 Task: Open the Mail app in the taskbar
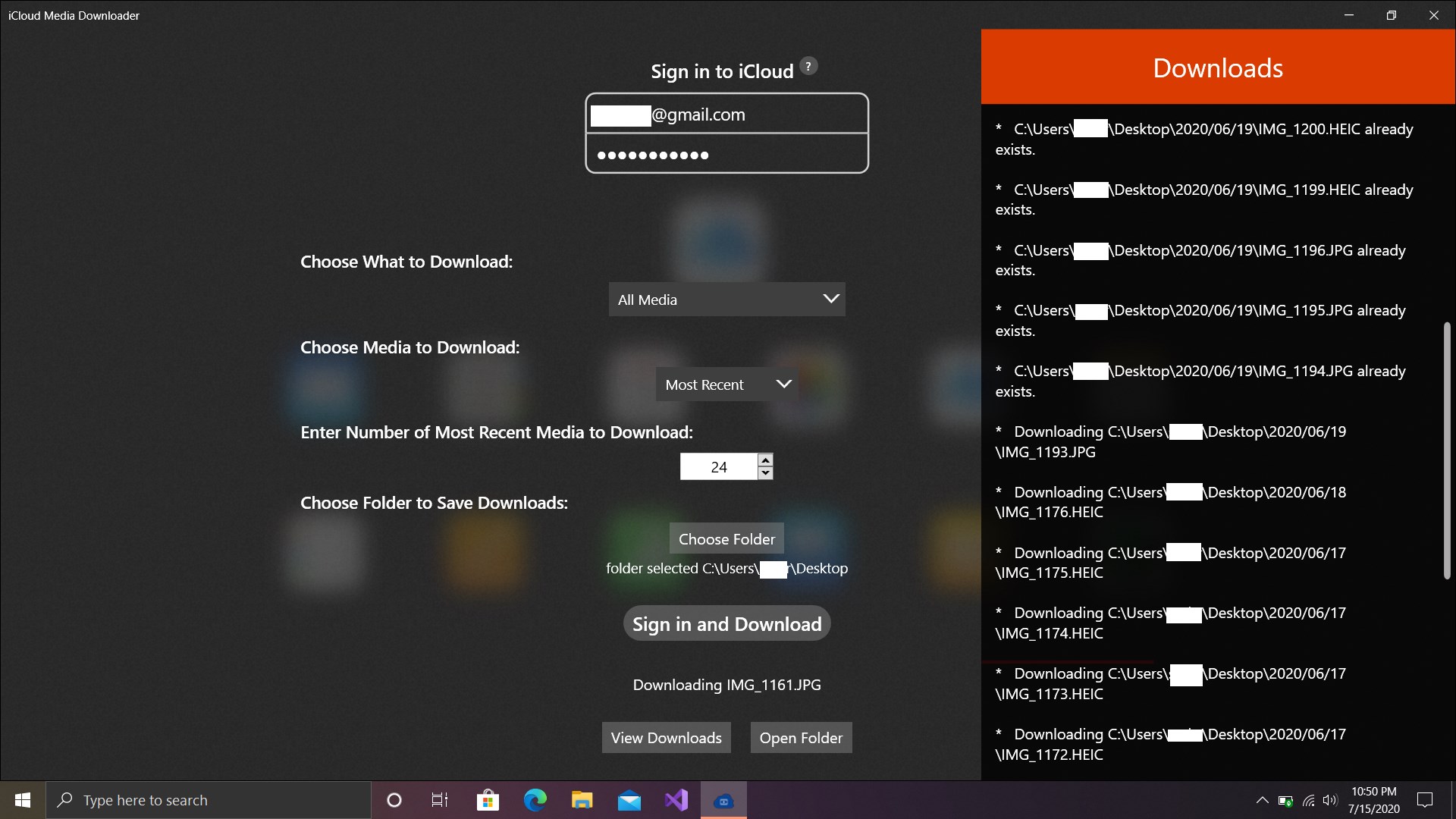pyautogui.click(x=629, y=800)
